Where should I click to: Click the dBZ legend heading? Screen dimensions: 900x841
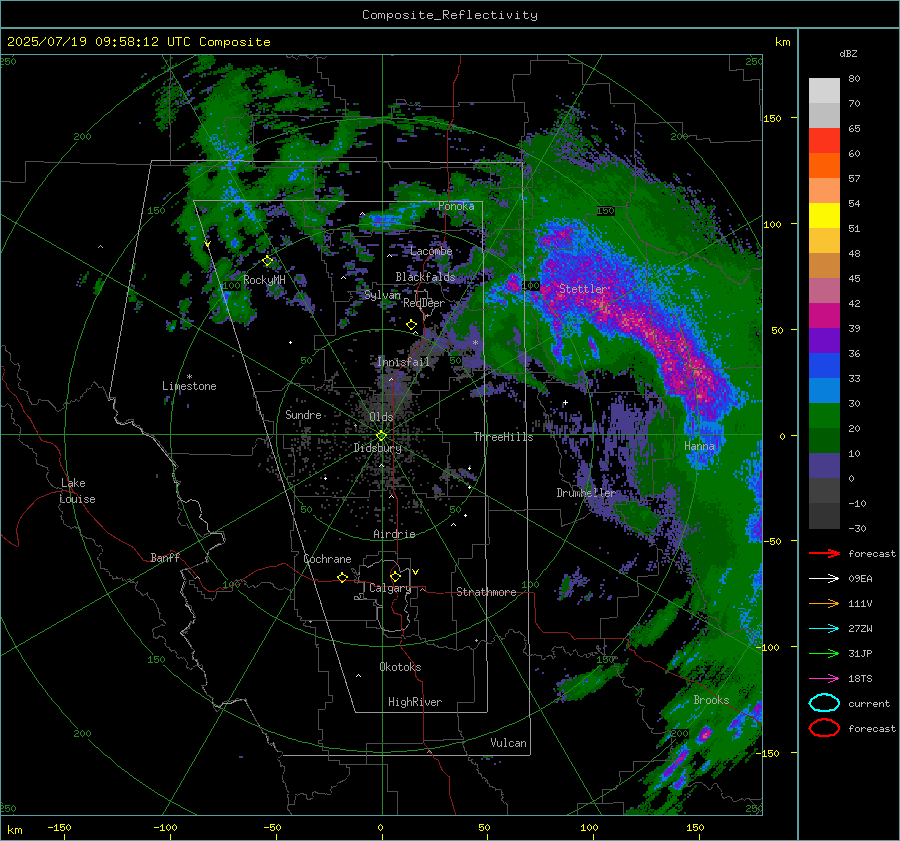[x=848, y=53]
